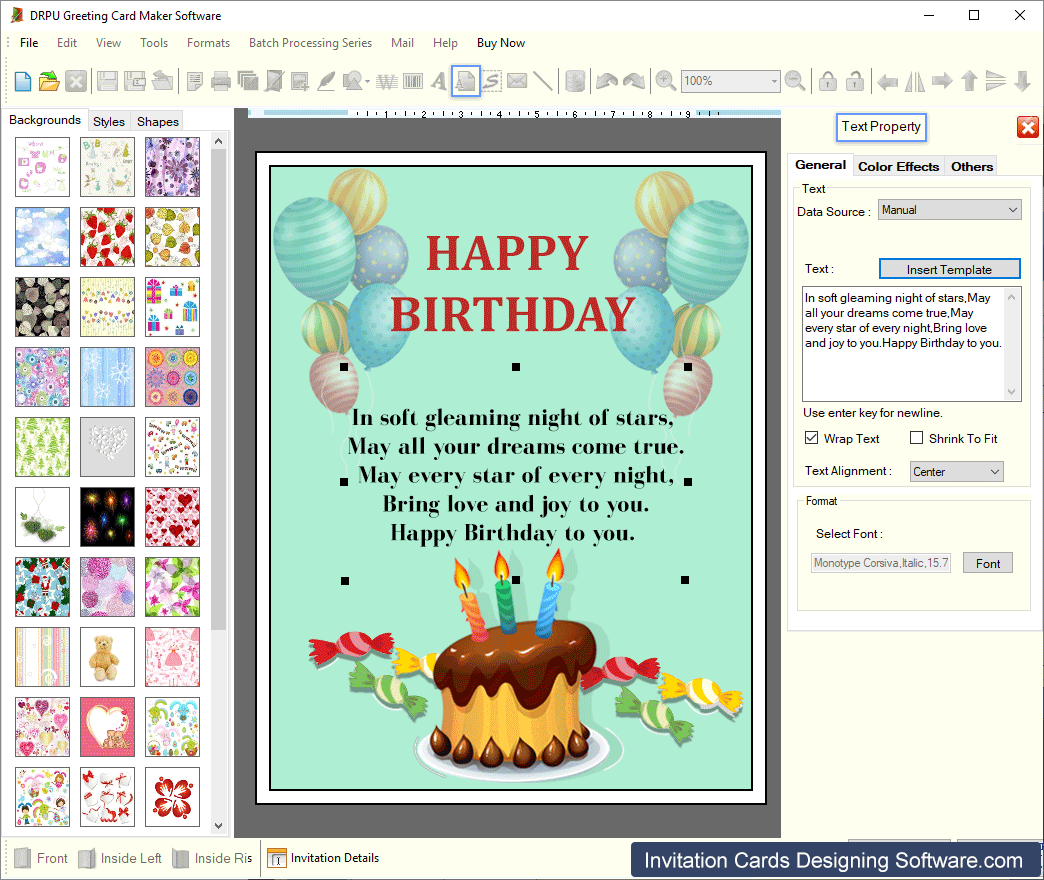Open the Batch Processing Series menu

click(310, 43)
